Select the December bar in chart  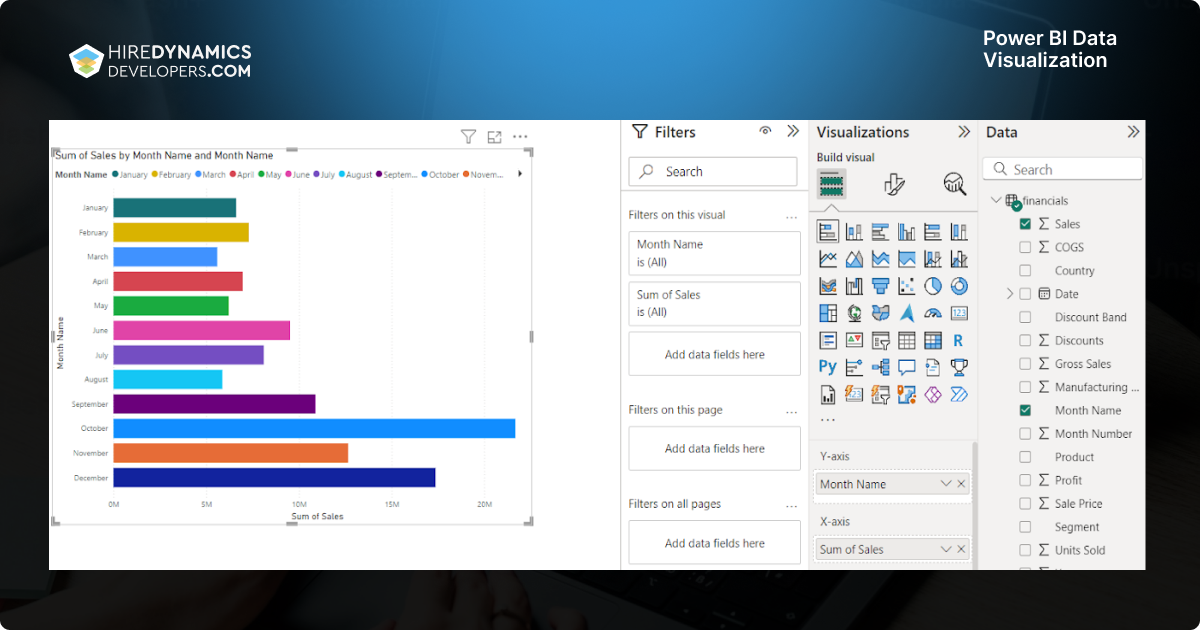(274, 478)
